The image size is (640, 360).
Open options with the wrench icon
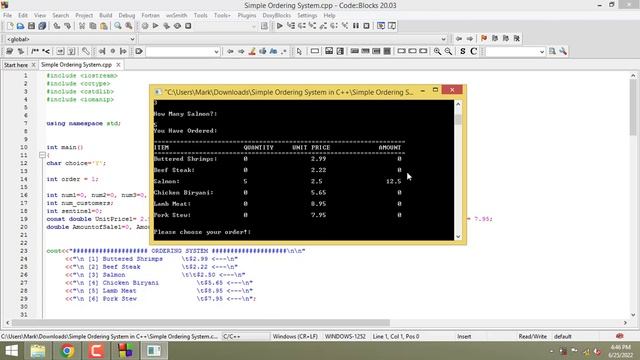563,51
